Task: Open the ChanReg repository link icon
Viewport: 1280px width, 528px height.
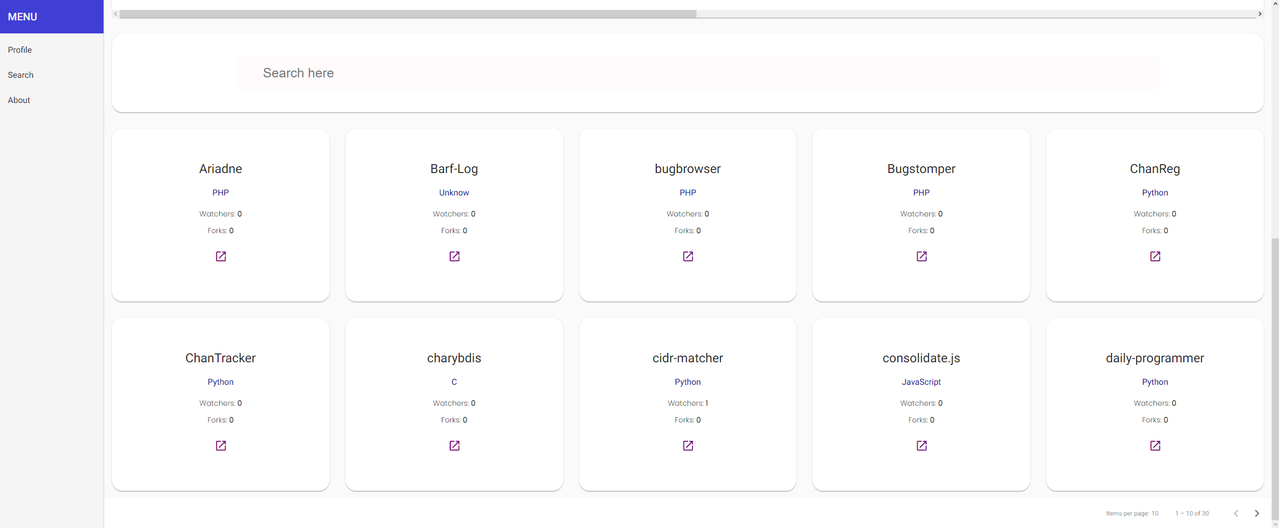Action: point(1155,257)
